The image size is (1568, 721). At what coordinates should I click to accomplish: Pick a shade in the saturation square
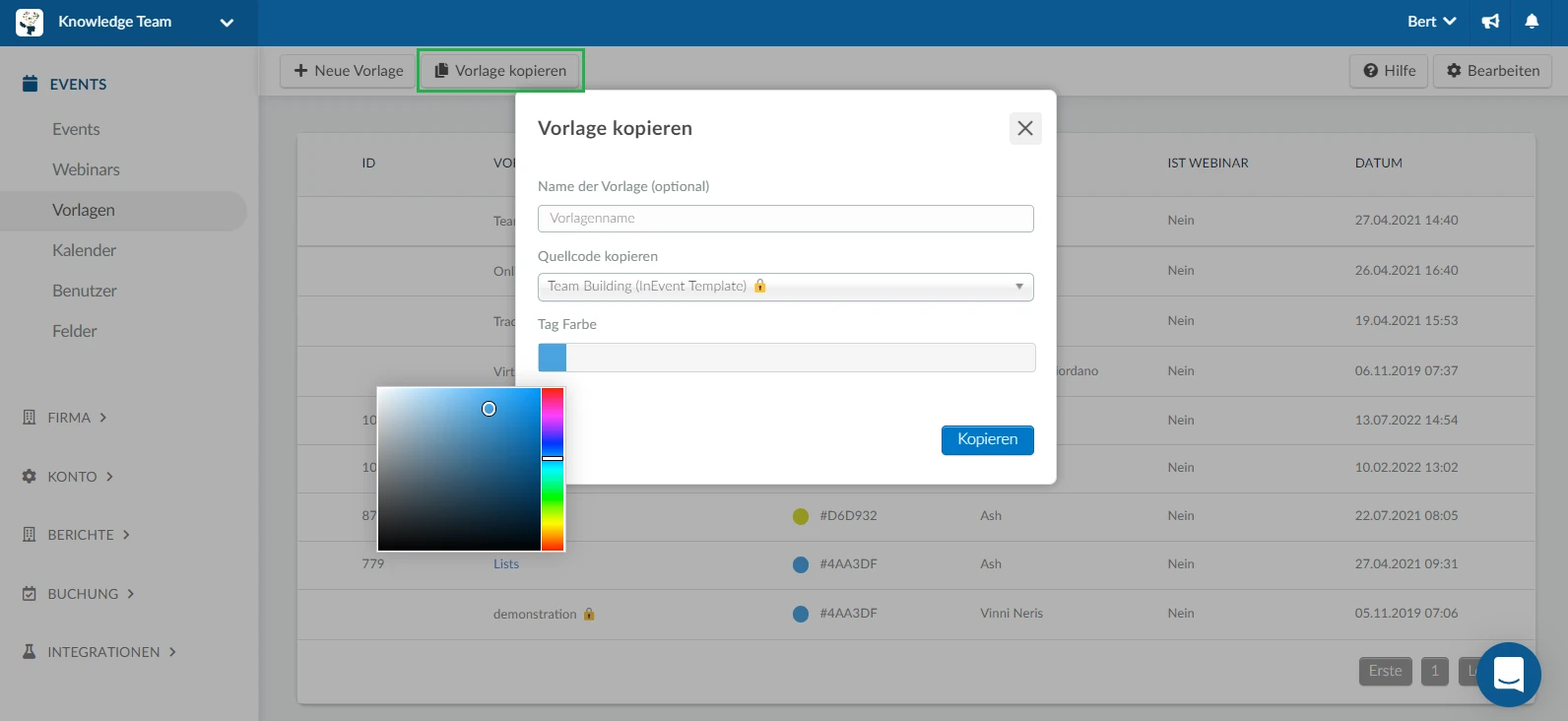[x=459, y=469]
